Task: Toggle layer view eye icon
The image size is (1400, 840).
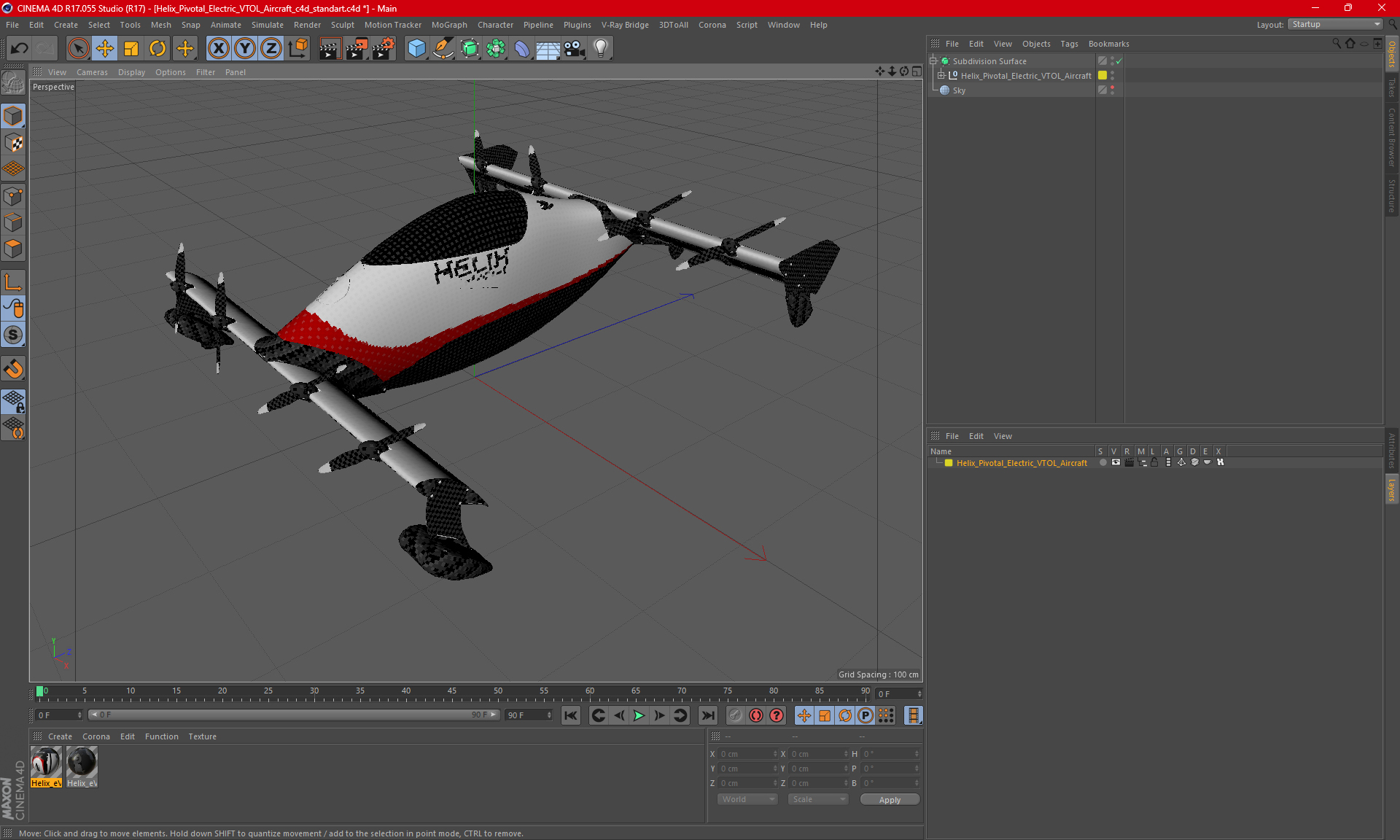Action: [1116, 462]
